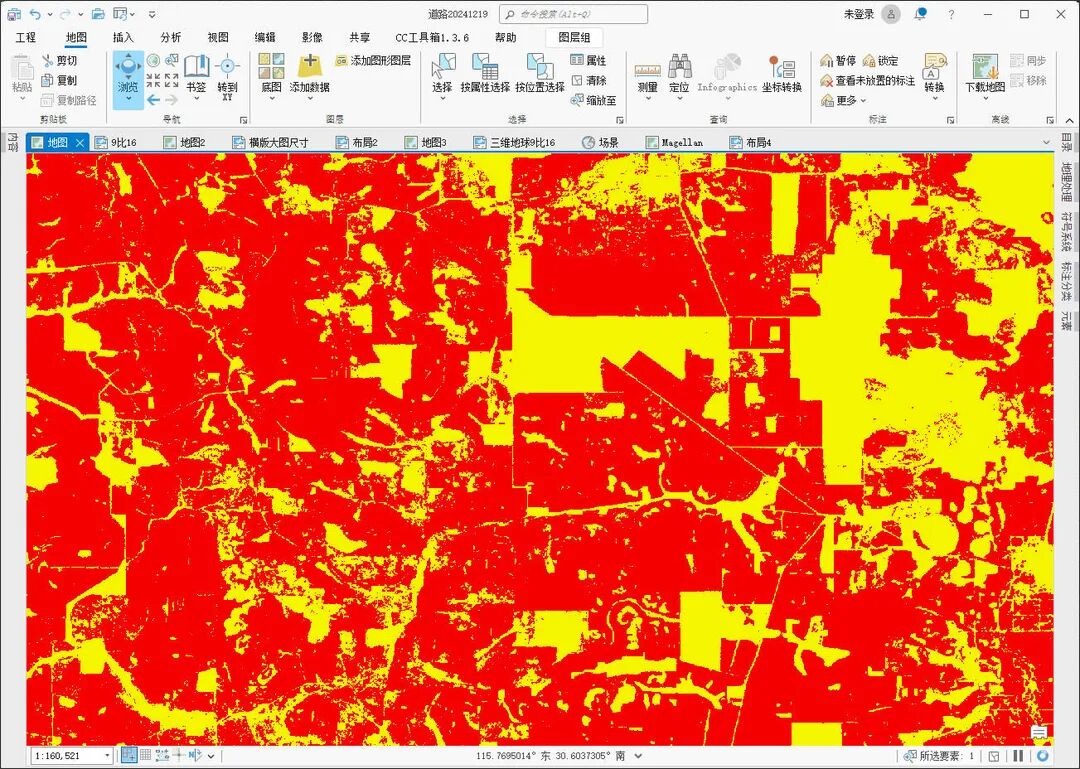Go to previous extent blue arrow

(154, 100)
